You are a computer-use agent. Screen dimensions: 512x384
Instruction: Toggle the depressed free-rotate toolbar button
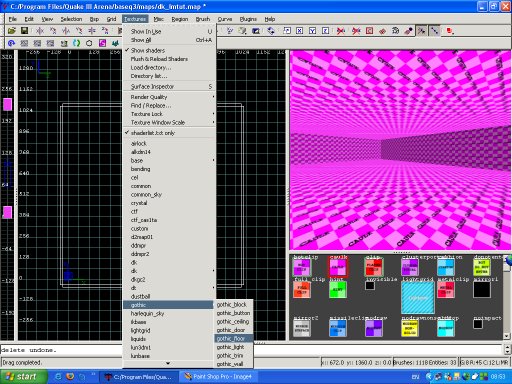click(x=421, y=31)
